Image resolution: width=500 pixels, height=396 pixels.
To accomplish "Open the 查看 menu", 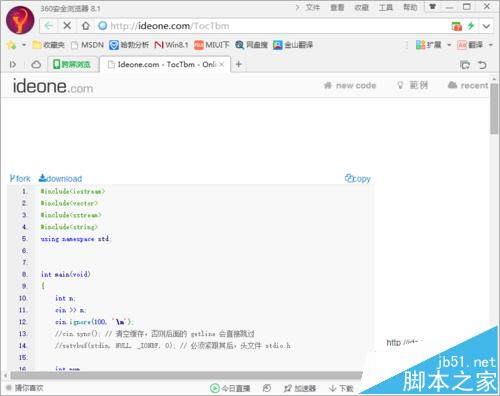I will point(337,7).
